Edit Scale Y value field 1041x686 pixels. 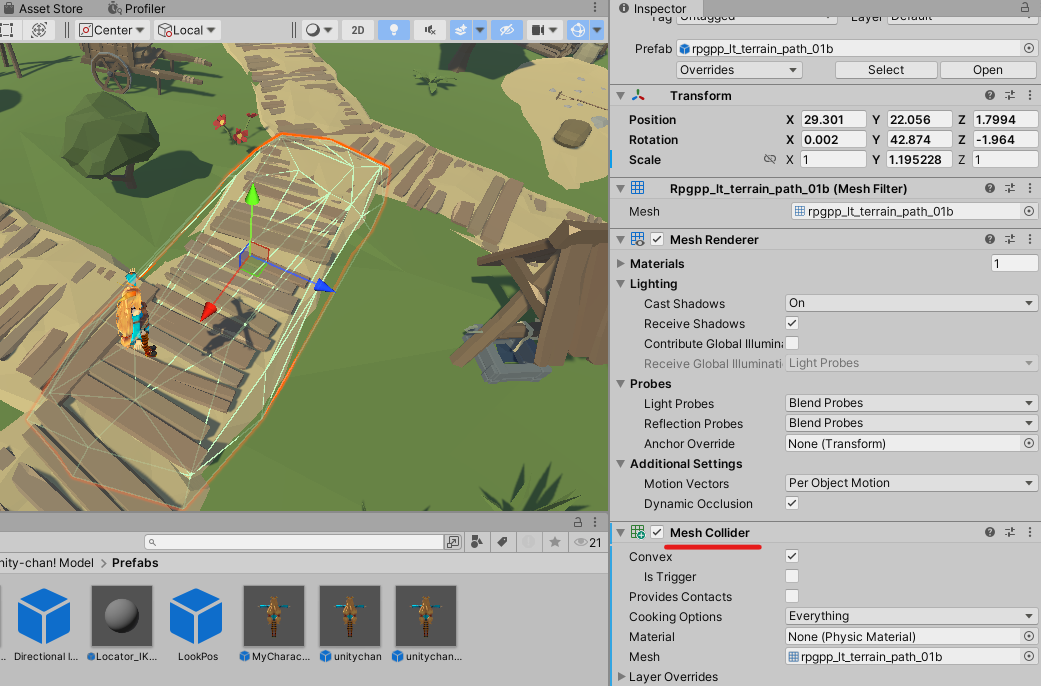click(x=919, y=159)
